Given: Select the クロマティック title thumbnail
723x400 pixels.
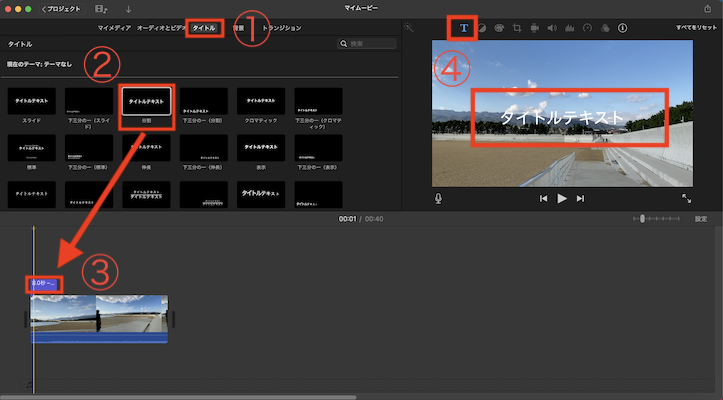Looking at the screenshot, I should (x=261, y=101).
